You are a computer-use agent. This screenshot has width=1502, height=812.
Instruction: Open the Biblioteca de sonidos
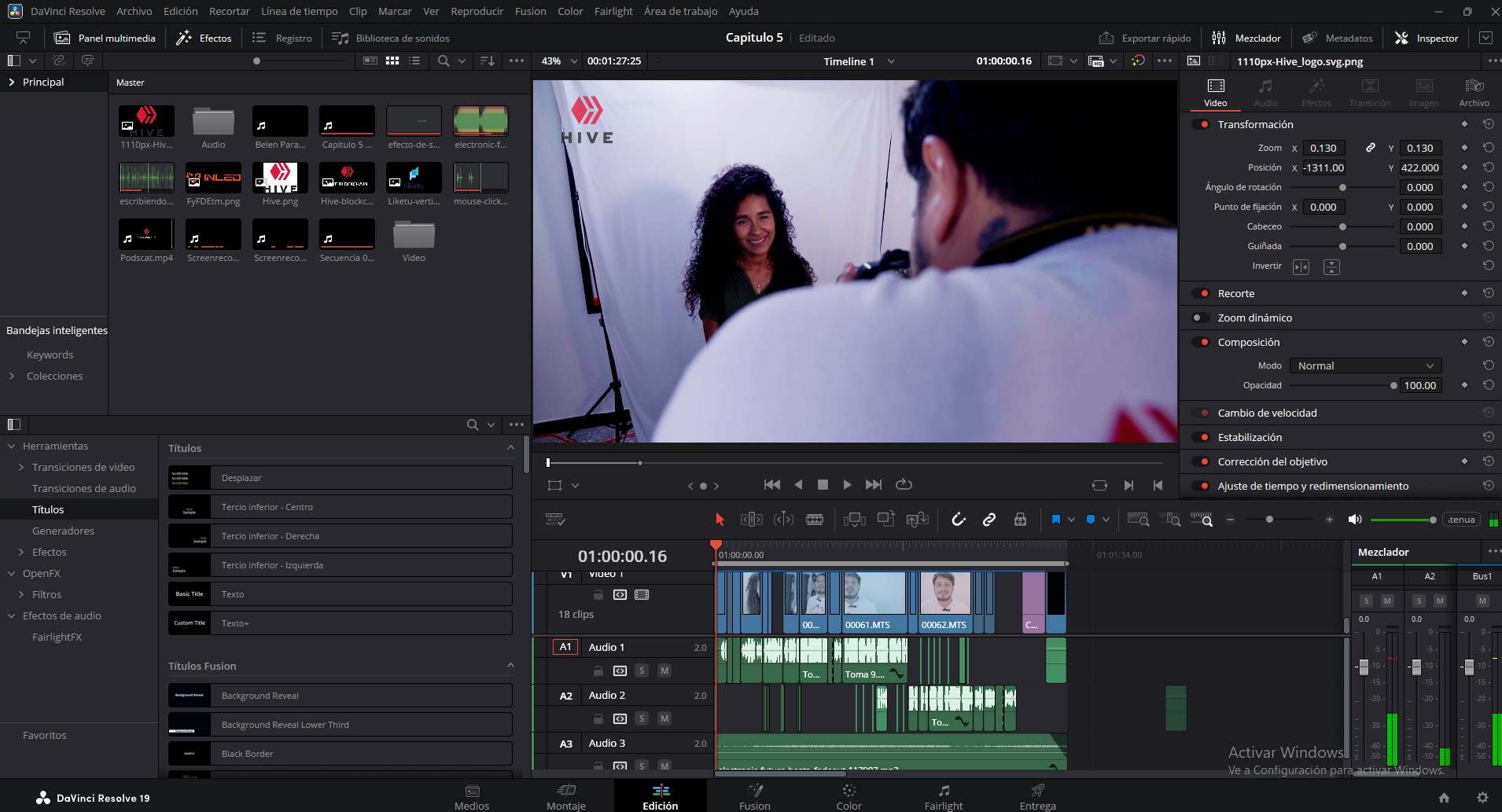tap(391, 38)
